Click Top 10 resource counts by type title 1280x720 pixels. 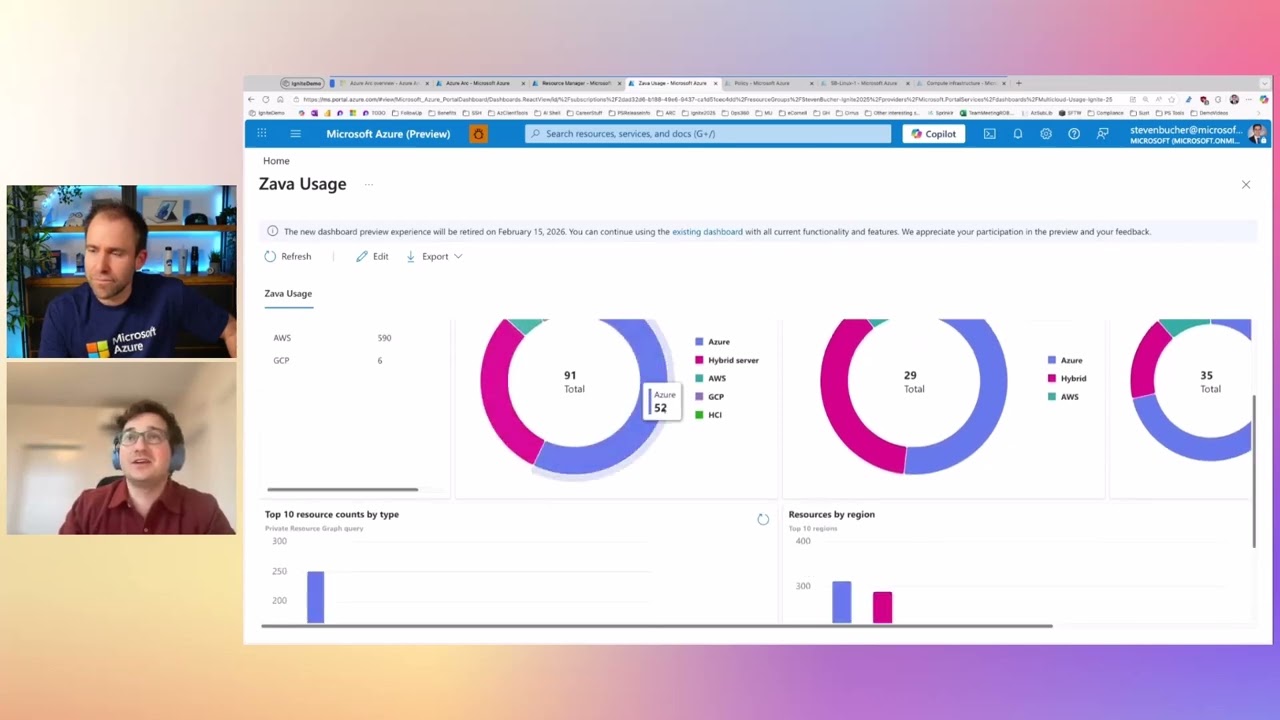tap(332, 514)
